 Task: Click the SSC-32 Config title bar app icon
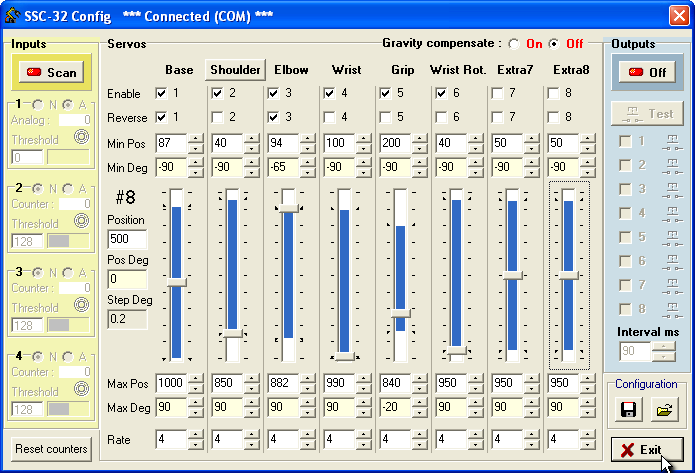(12, 16)
